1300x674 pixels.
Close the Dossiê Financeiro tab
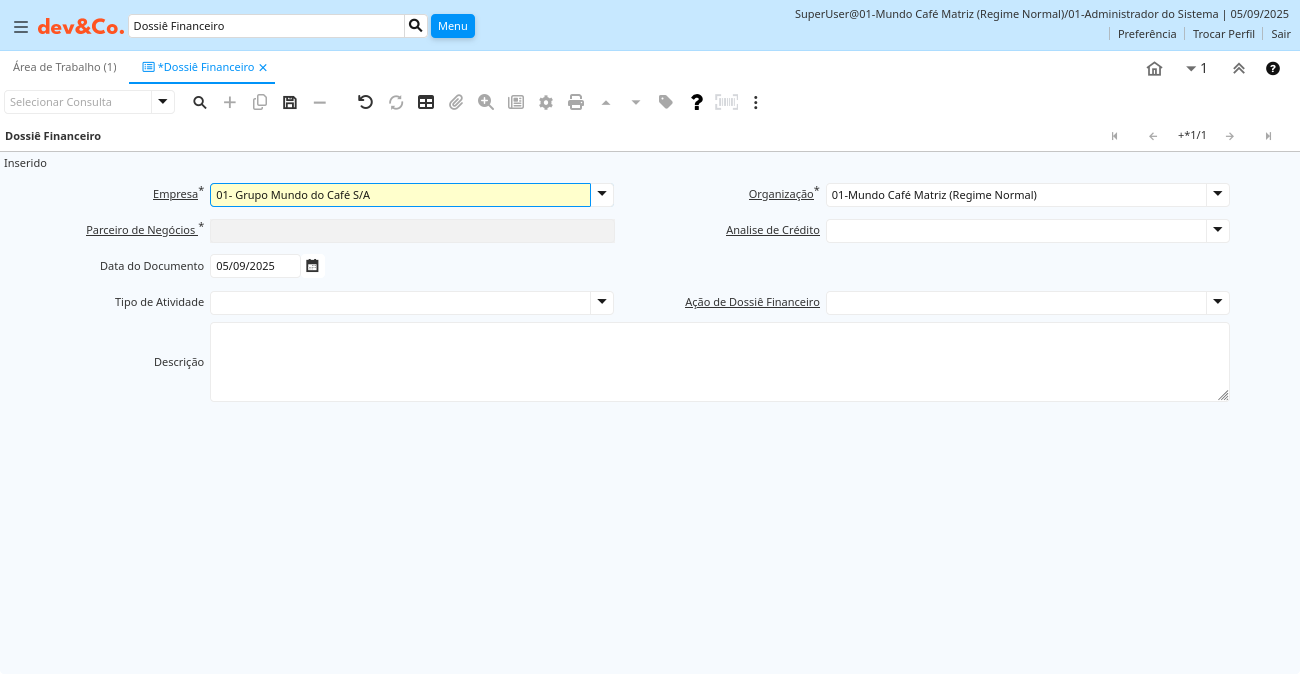point(263,67)
